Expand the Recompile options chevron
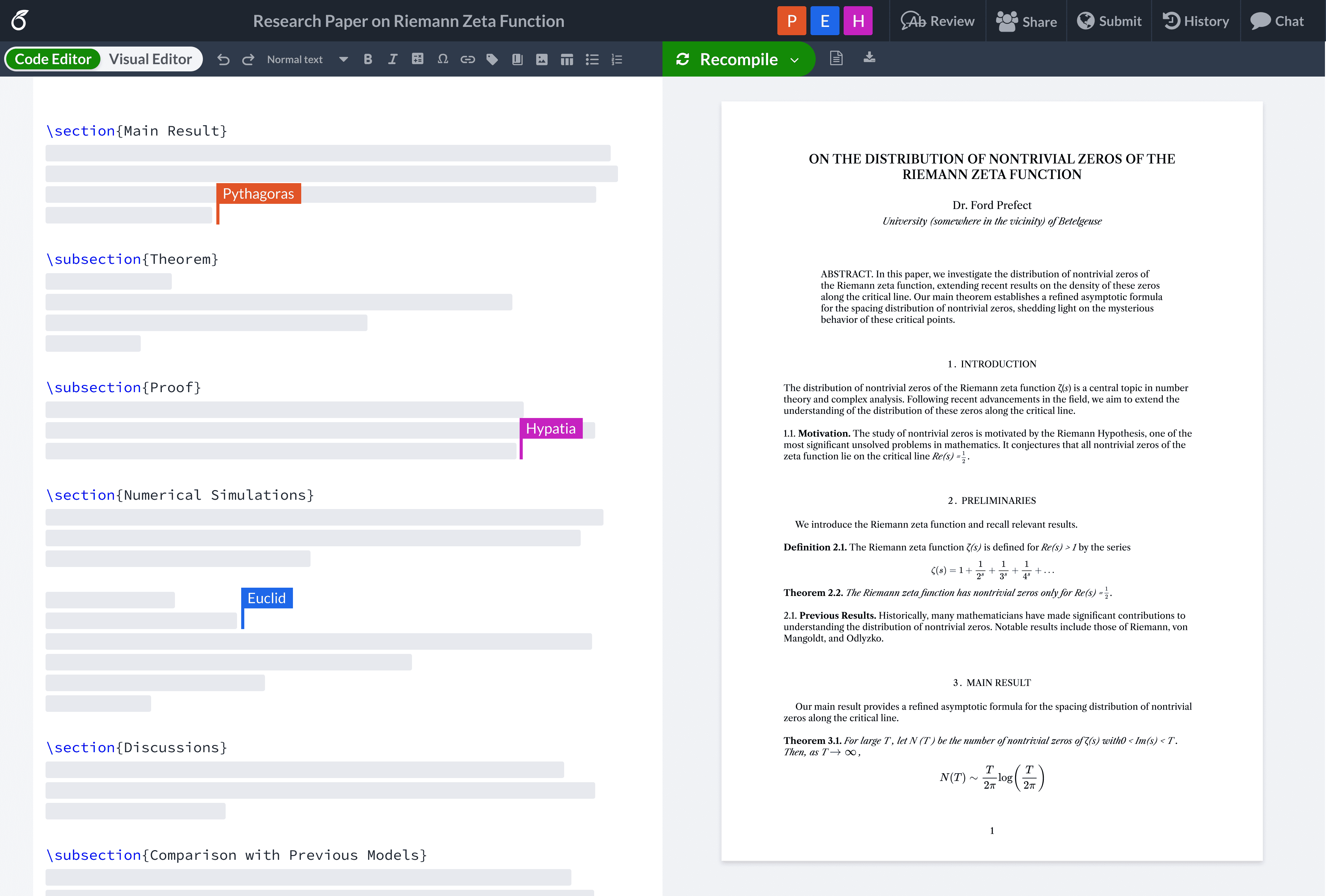This screenshot has height=896, width=1326. click(795, 60)
